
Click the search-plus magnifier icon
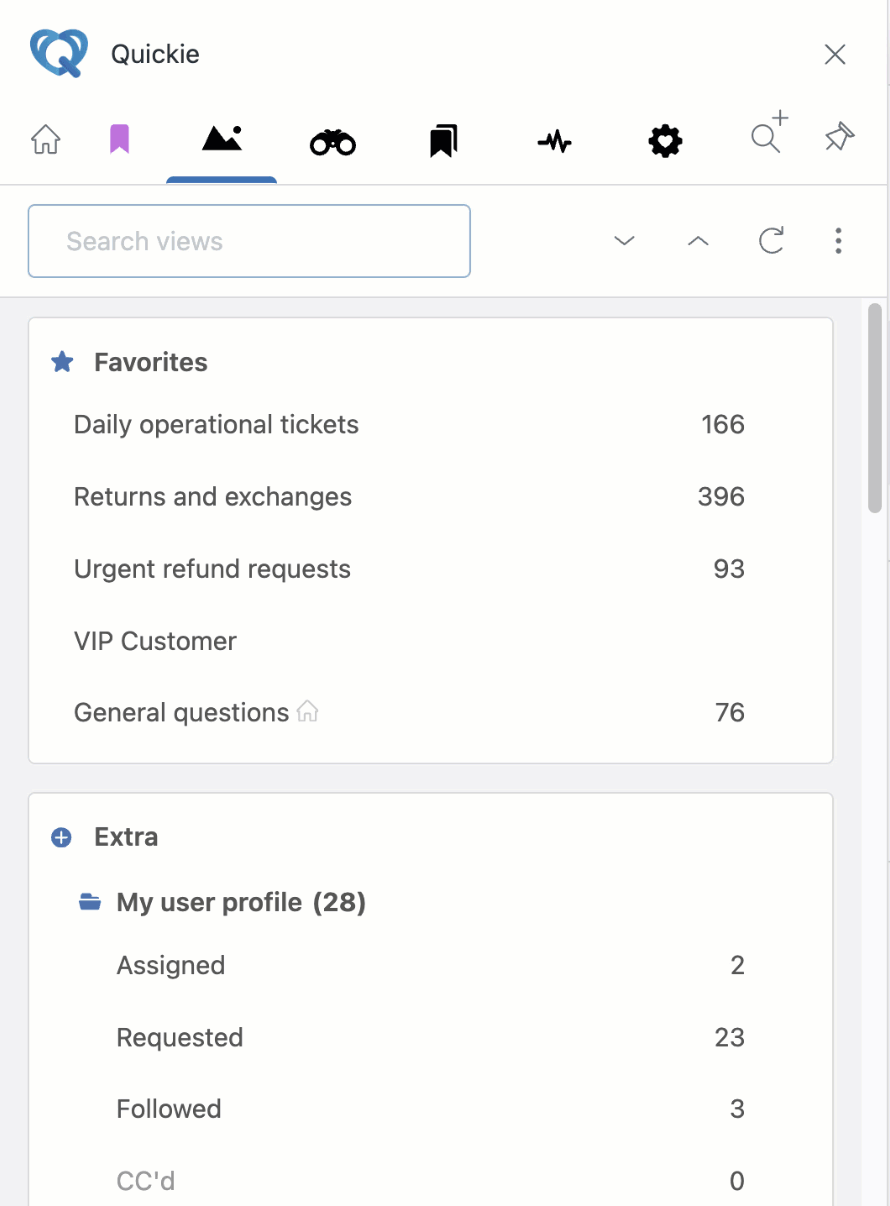pyautogui.click(x=769, y=133)
